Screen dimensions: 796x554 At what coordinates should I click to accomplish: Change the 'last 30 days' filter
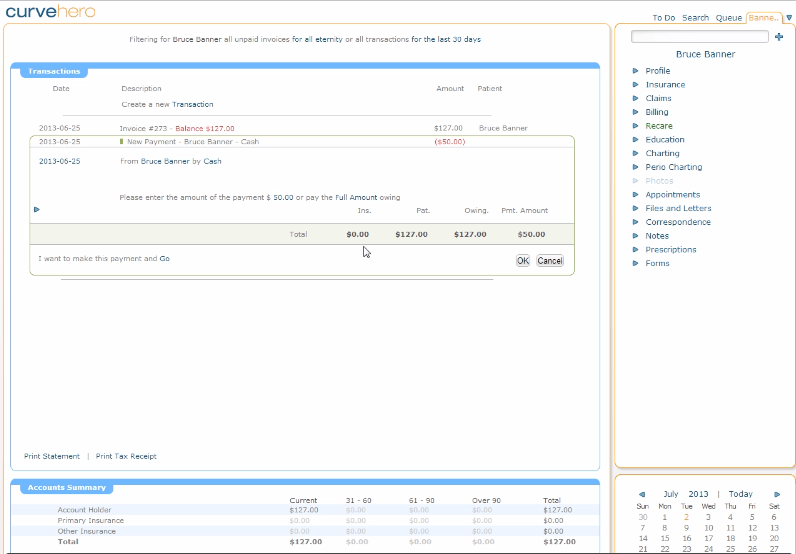coord(446,39)
